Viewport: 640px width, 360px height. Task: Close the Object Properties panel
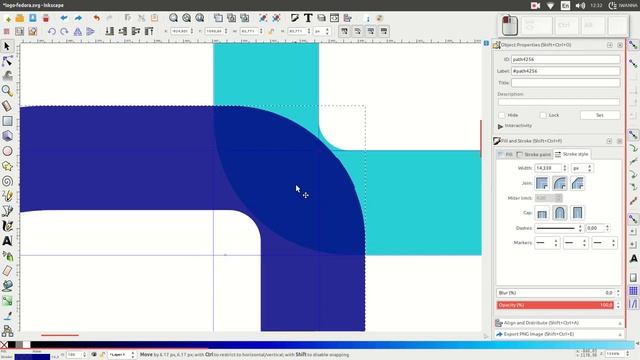pos(620,45)
